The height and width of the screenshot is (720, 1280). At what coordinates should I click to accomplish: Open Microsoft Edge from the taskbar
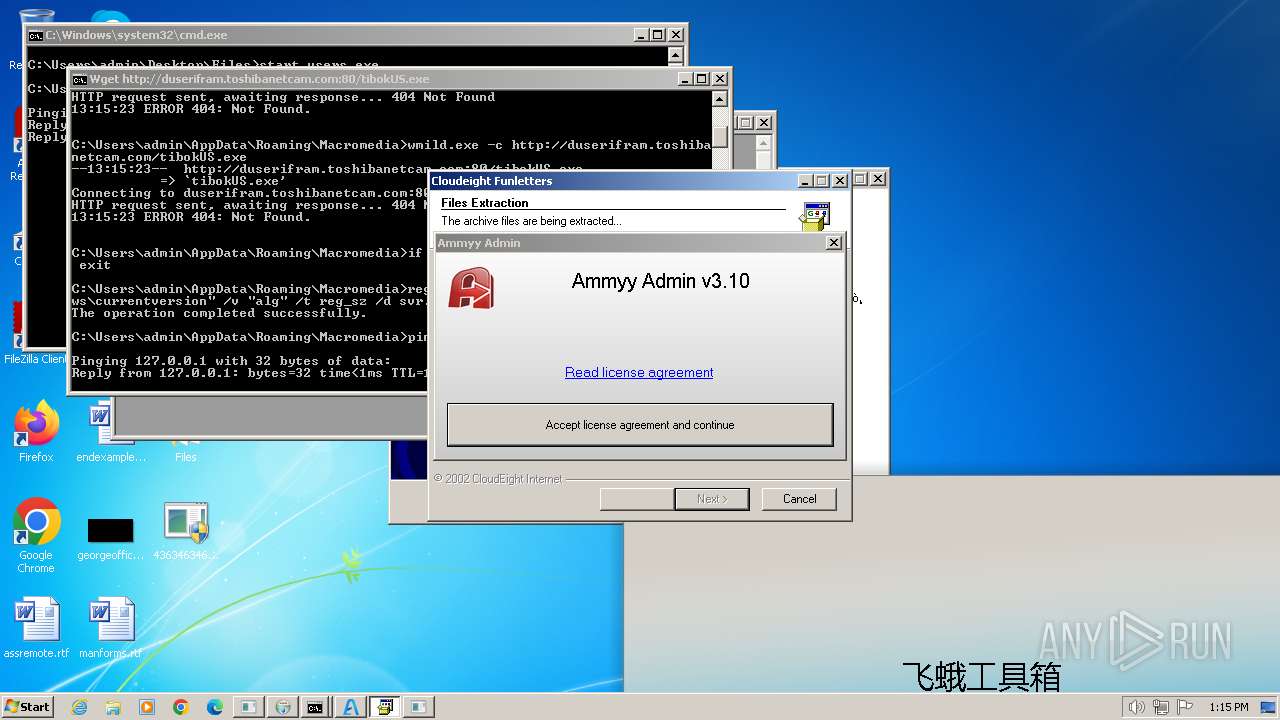(x=215, y=707)
